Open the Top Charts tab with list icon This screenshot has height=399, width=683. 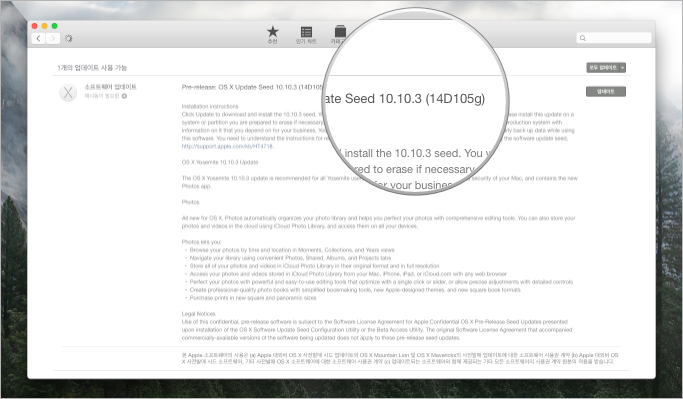(306, 35)
